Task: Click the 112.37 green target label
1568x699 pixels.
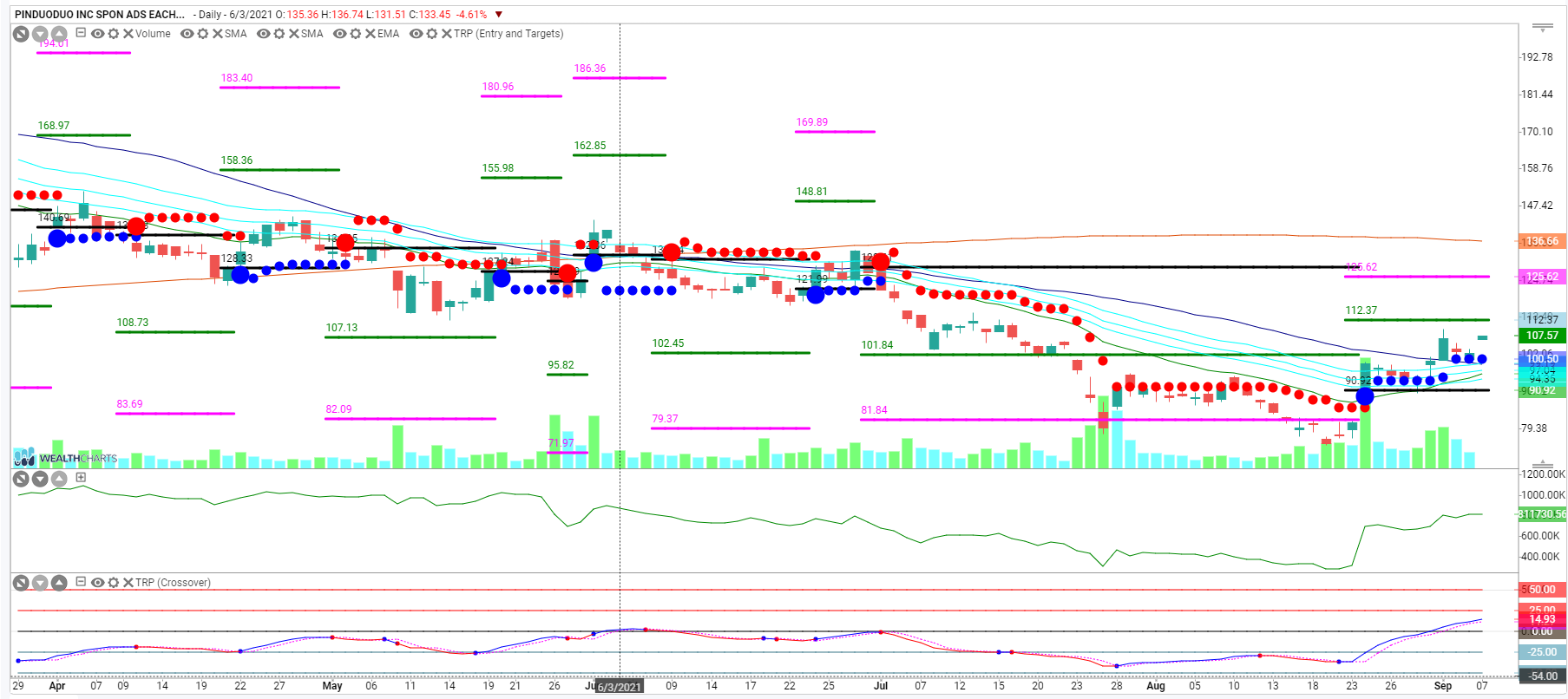Action: pos(1361,310)
